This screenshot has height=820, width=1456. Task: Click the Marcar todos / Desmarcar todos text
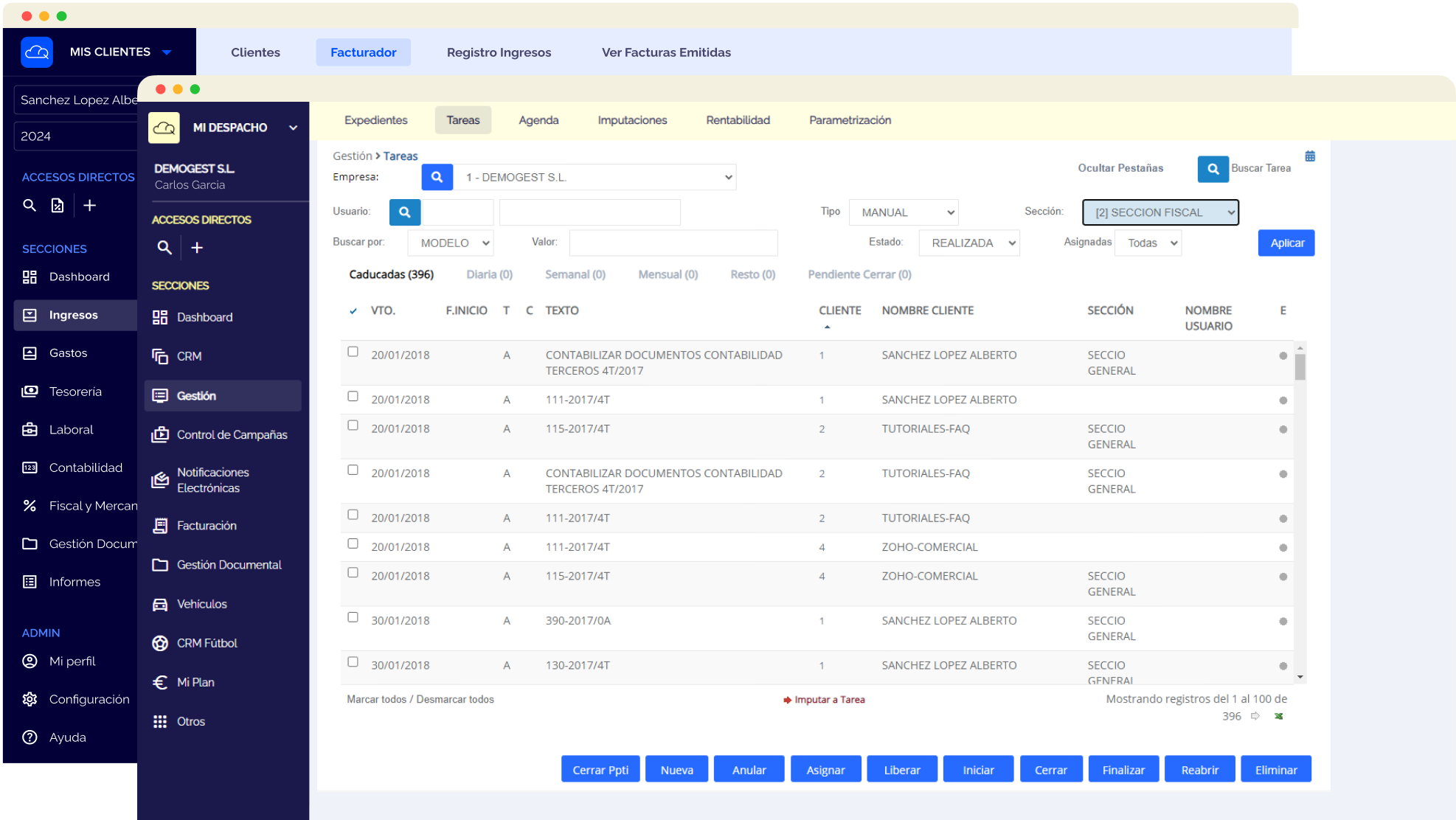pos(420,699)
